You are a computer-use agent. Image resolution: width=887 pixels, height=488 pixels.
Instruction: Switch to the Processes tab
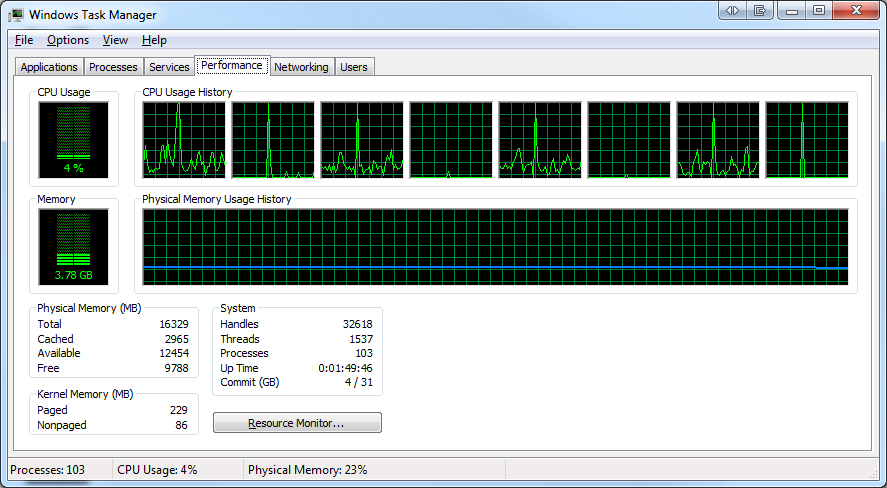tap(113, 67)
